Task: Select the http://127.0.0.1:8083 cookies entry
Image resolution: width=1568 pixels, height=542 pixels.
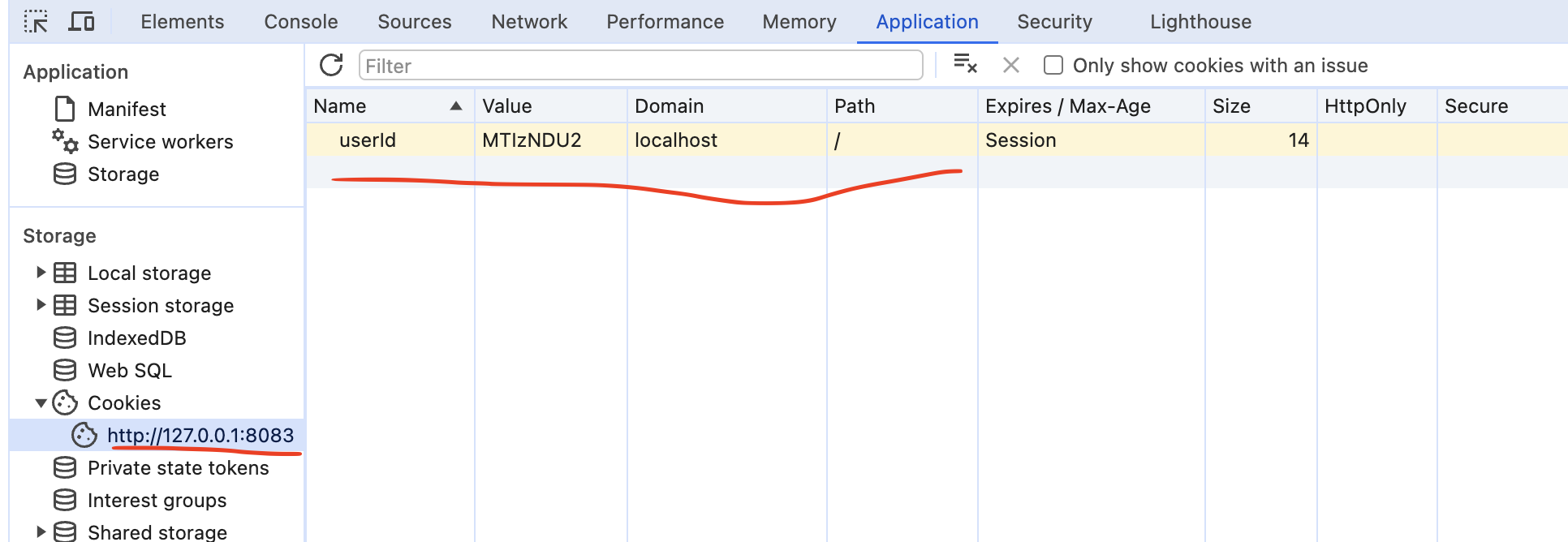Action: tap(200, 436)
